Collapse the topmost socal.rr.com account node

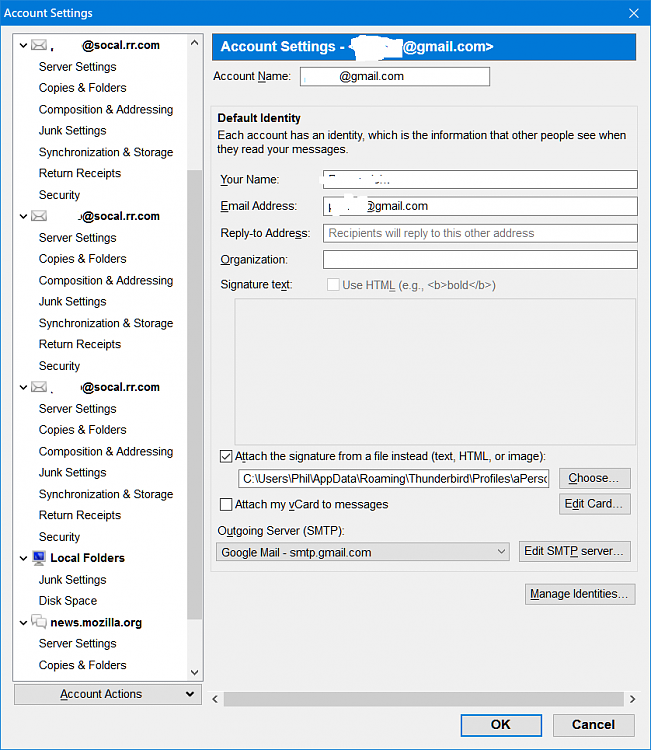(x=23, y=45)
